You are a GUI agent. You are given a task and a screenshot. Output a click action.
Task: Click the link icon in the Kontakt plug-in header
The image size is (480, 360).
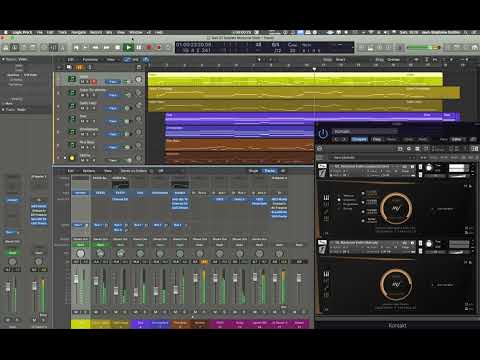(x=474, y=139)
